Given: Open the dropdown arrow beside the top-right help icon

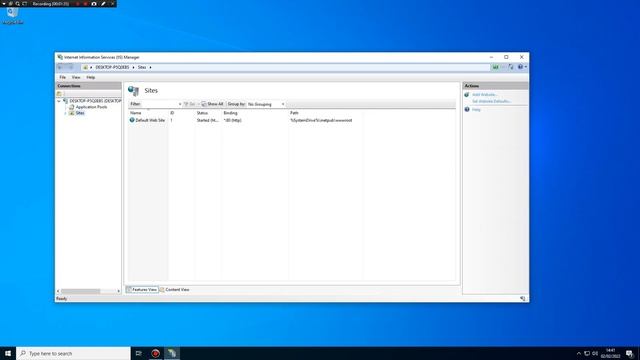Looking at the screenshot, I should click(x=526, y=67).
